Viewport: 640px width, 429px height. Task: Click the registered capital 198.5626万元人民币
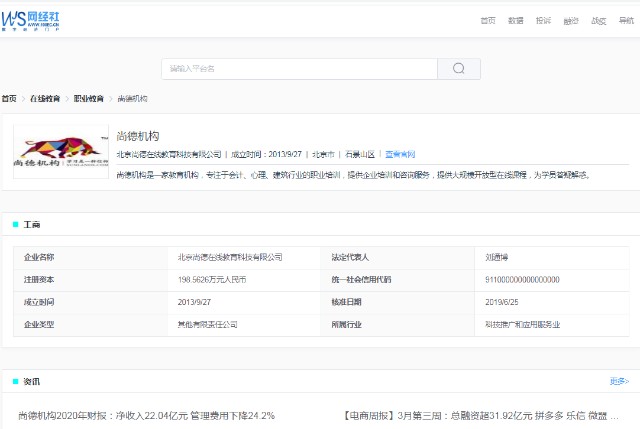click(x=212, y=280)
